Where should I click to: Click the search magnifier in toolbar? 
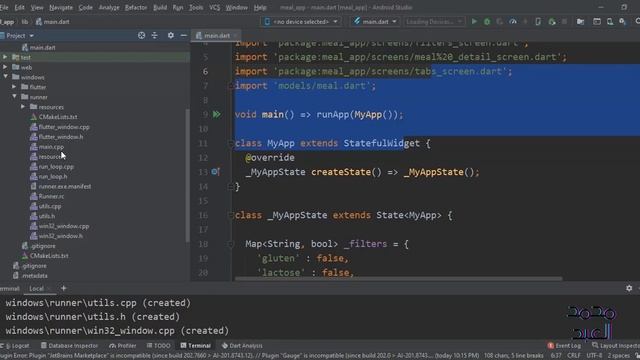(x=637, y=21)
